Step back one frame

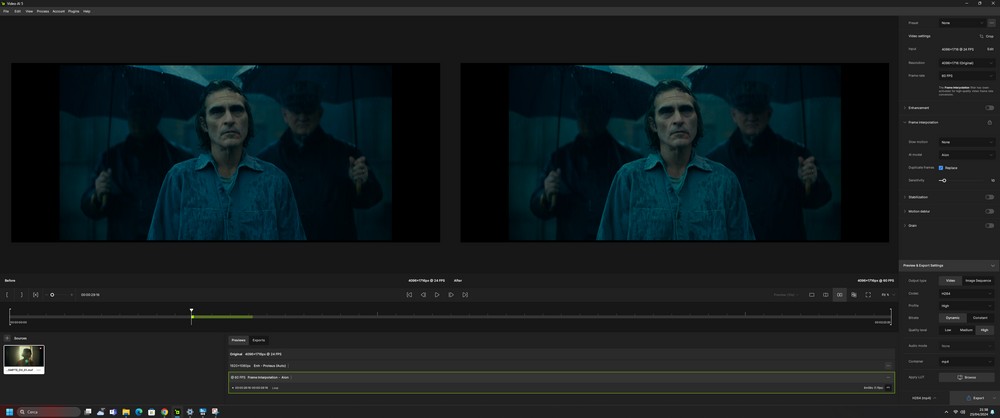[x=423, y=295]
